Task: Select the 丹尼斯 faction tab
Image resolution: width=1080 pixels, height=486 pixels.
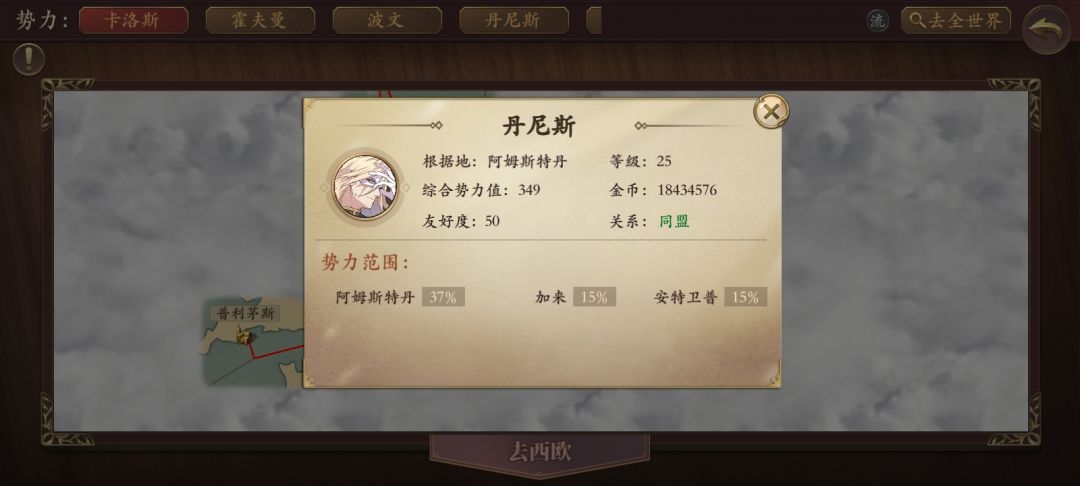Action: click(514, 21)
